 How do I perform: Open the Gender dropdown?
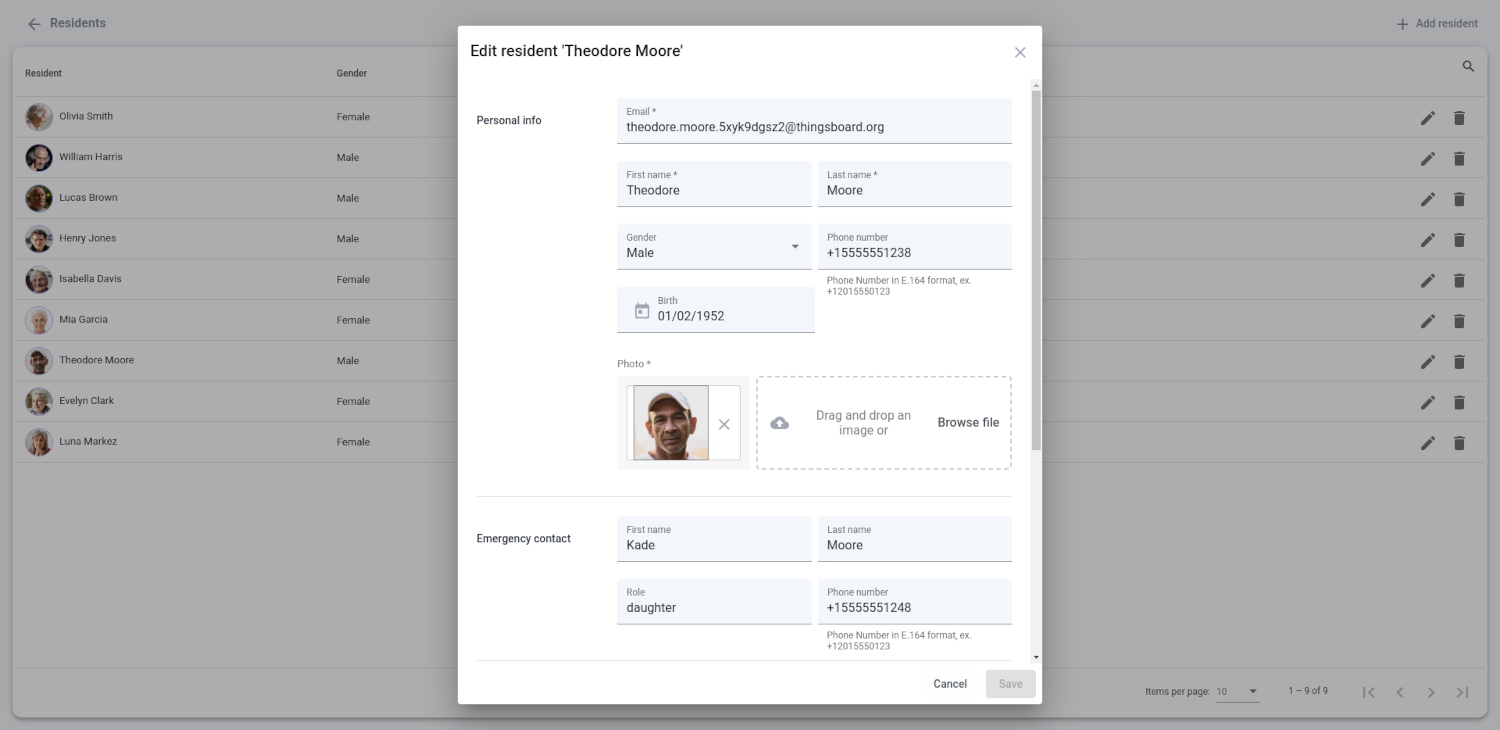pos(714,246)
